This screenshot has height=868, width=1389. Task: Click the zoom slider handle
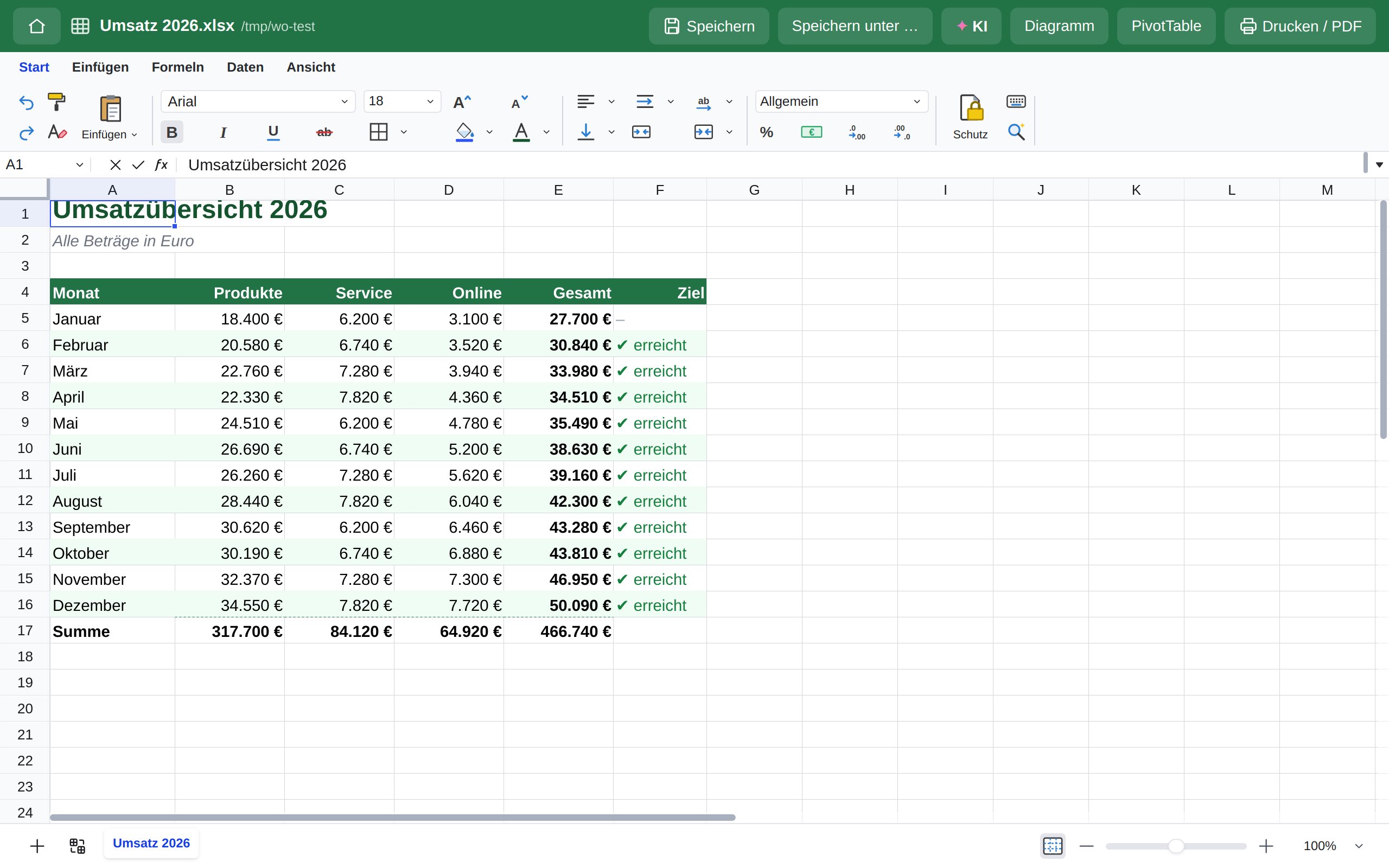pyautogui.click(x=1175, y=846)
